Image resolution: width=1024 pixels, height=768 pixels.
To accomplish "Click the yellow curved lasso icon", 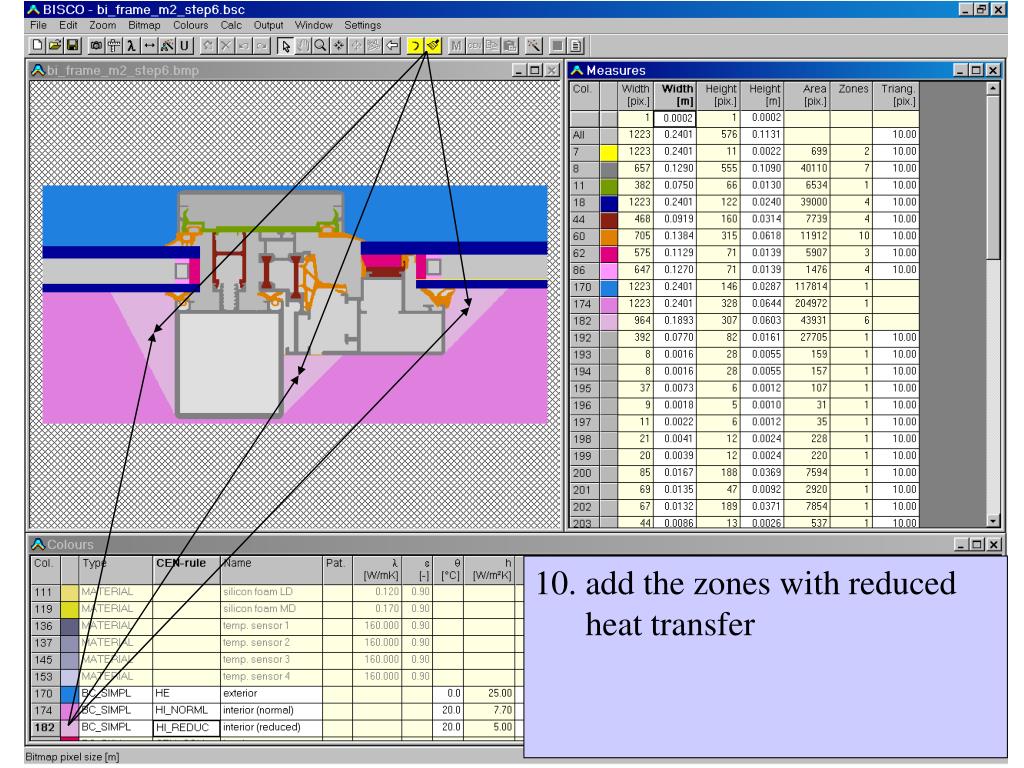I will click(415, 46).
